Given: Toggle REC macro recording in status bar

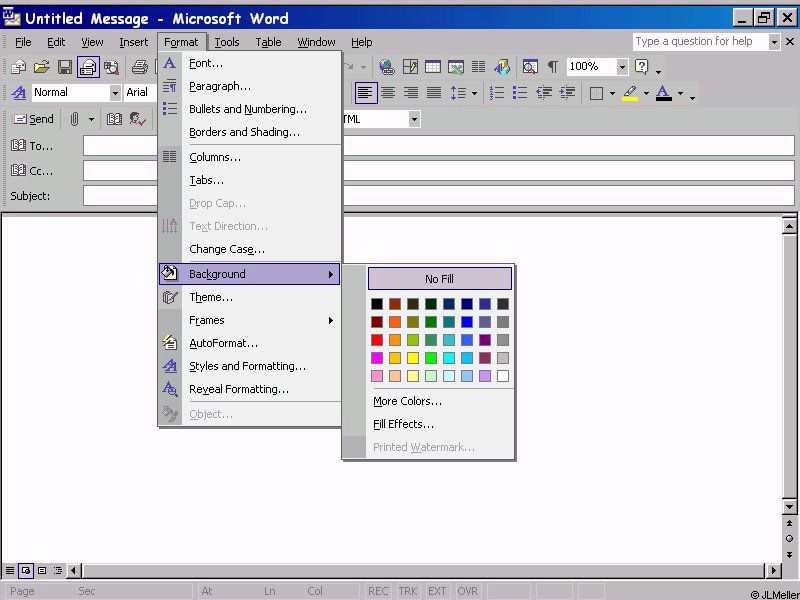Looking at the screenshot, I should coord(378,591).
